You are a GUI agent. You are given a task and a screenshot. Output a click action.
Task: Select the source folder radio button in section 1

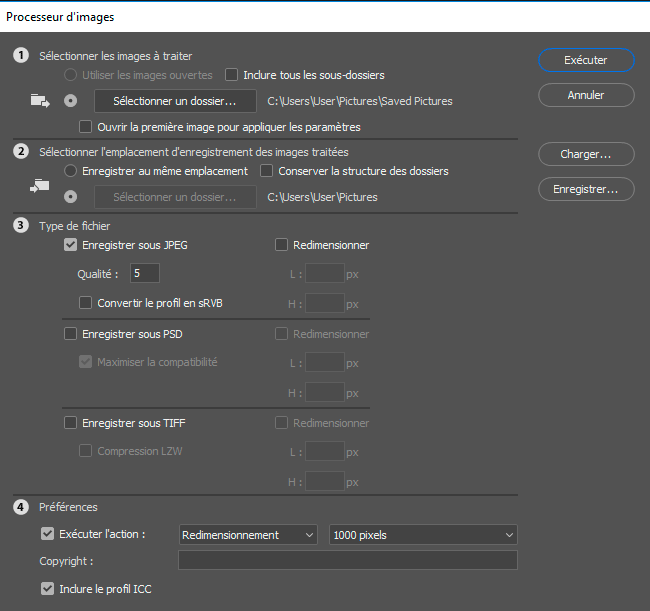point(70,101)
